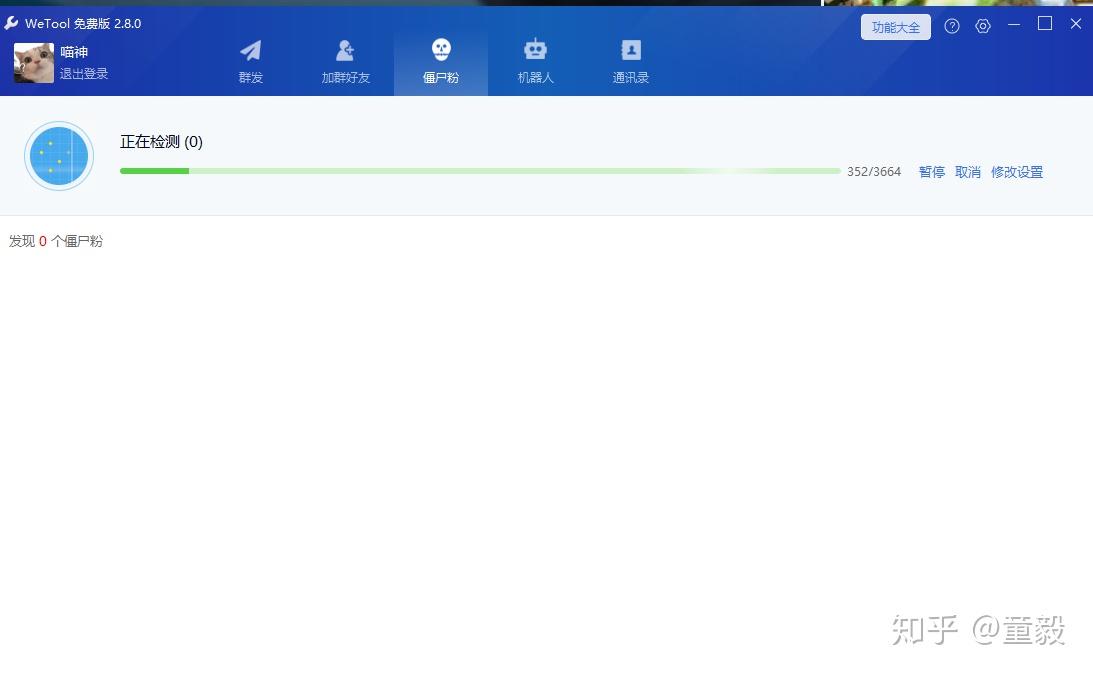Screen dimensions: 1093x676
Task: Click the 暂停 pause link
Action: [x=931, y=172]
